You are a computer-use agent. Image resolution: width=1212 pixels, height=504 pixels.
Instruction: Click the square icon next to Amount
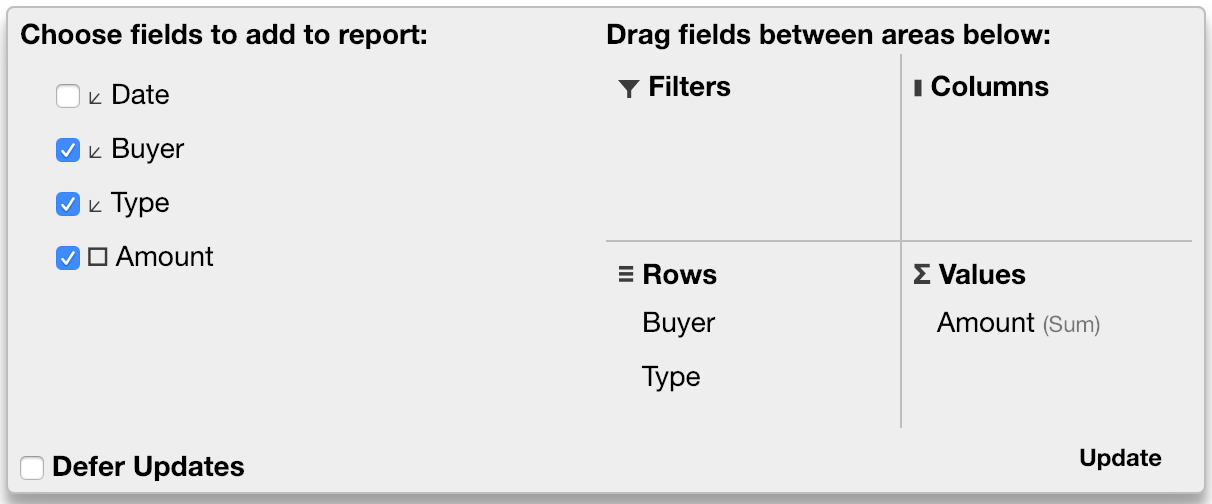coord(97,257)
